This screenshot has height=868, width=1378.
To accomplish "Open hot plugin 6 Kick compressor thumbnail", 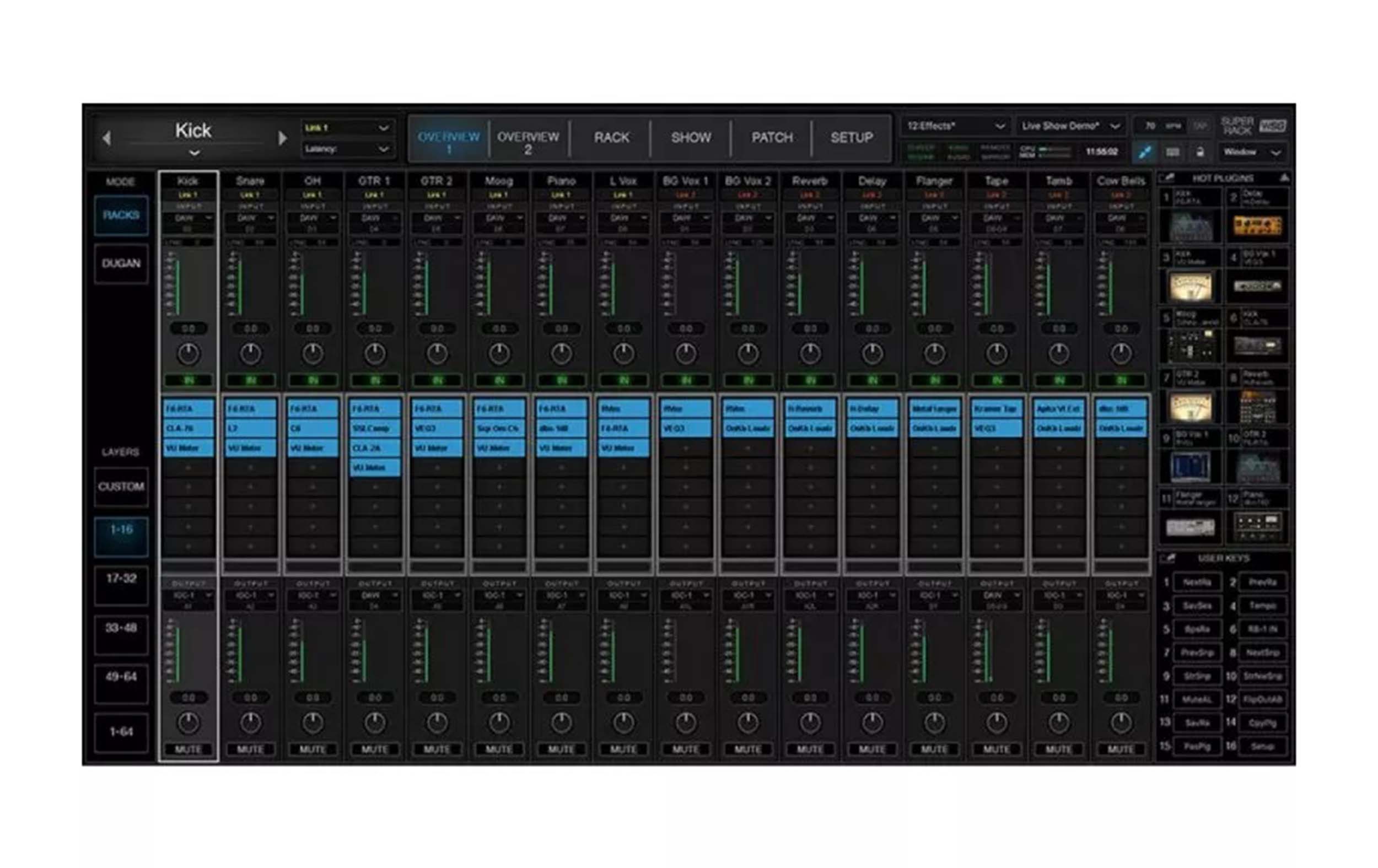I will click(1258, 346).
